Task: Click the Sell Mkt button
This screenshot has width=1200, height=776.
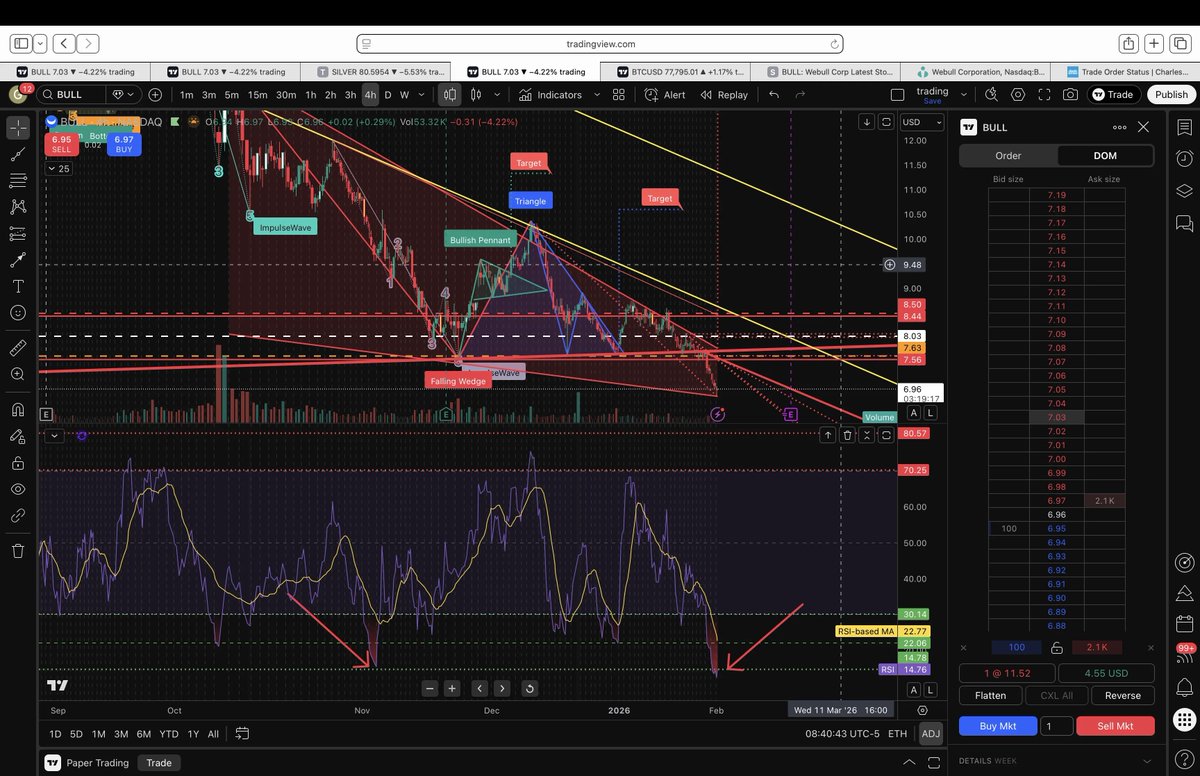Action: 1116,726
